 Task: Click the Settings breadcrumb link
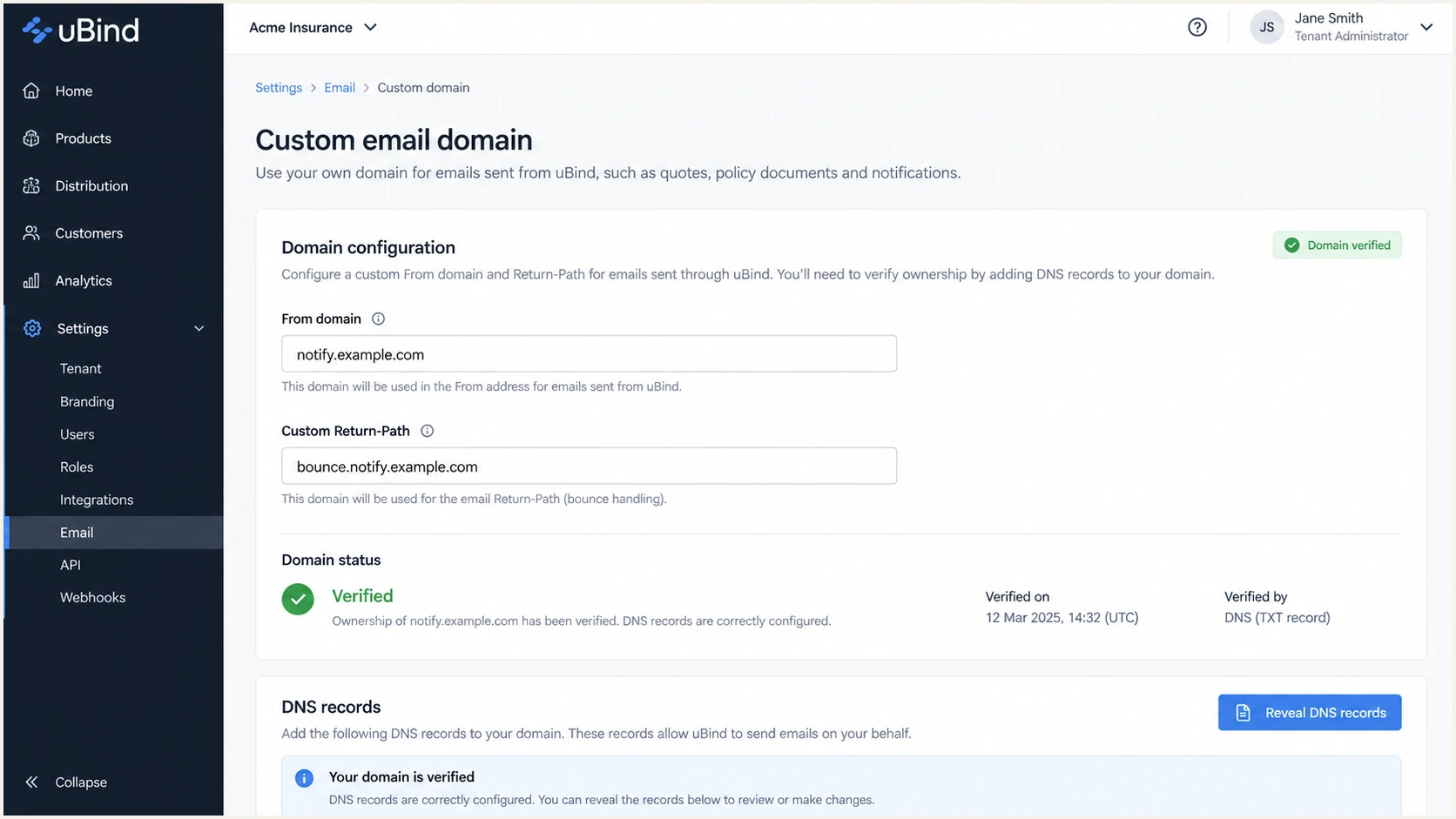[x=279, y=88]
